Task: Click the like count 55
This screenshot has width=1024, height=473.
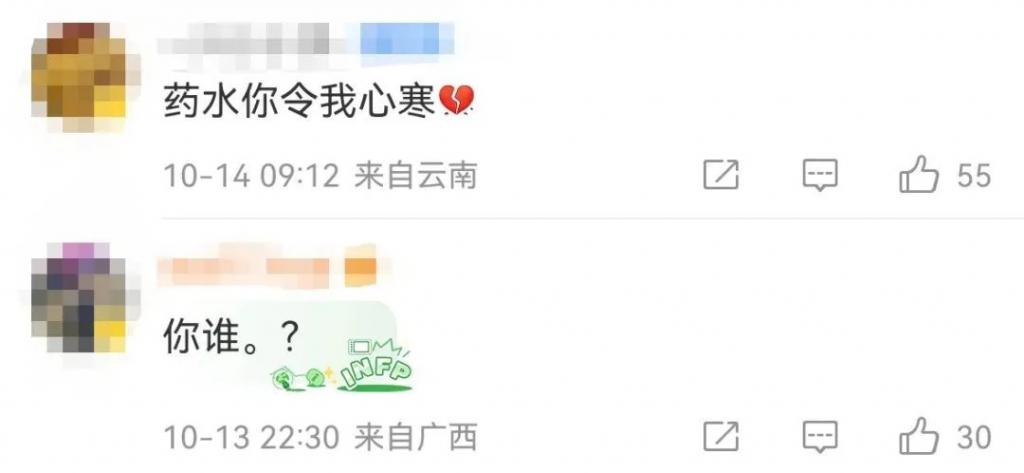Action: (974, 176)
